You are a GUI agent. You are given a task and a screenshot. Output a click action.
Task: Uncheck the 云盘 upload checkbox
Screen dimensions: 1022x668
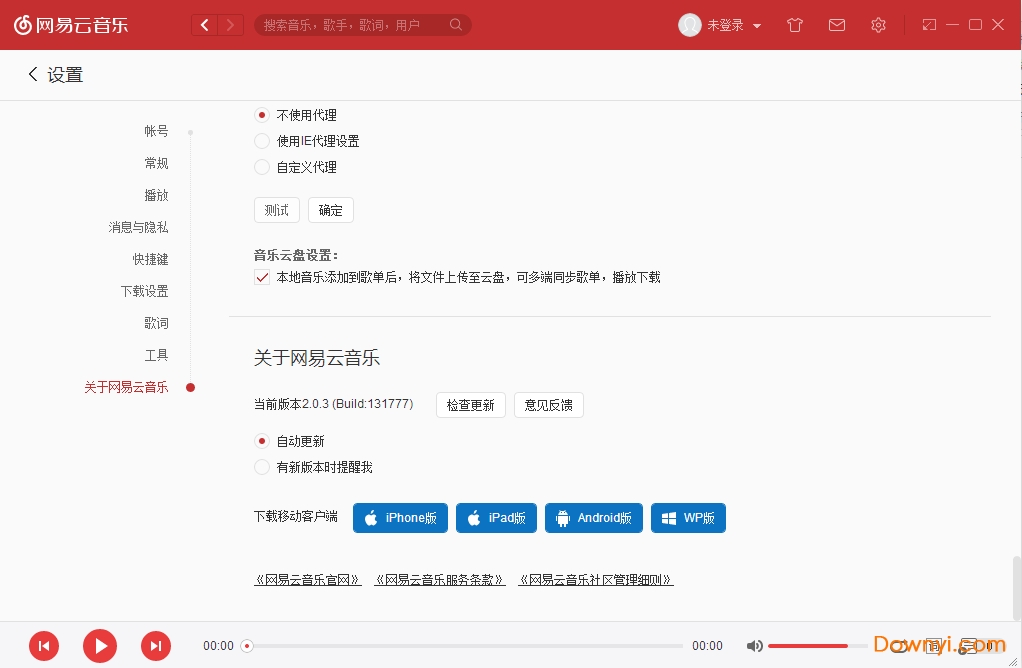pos(261,277)
